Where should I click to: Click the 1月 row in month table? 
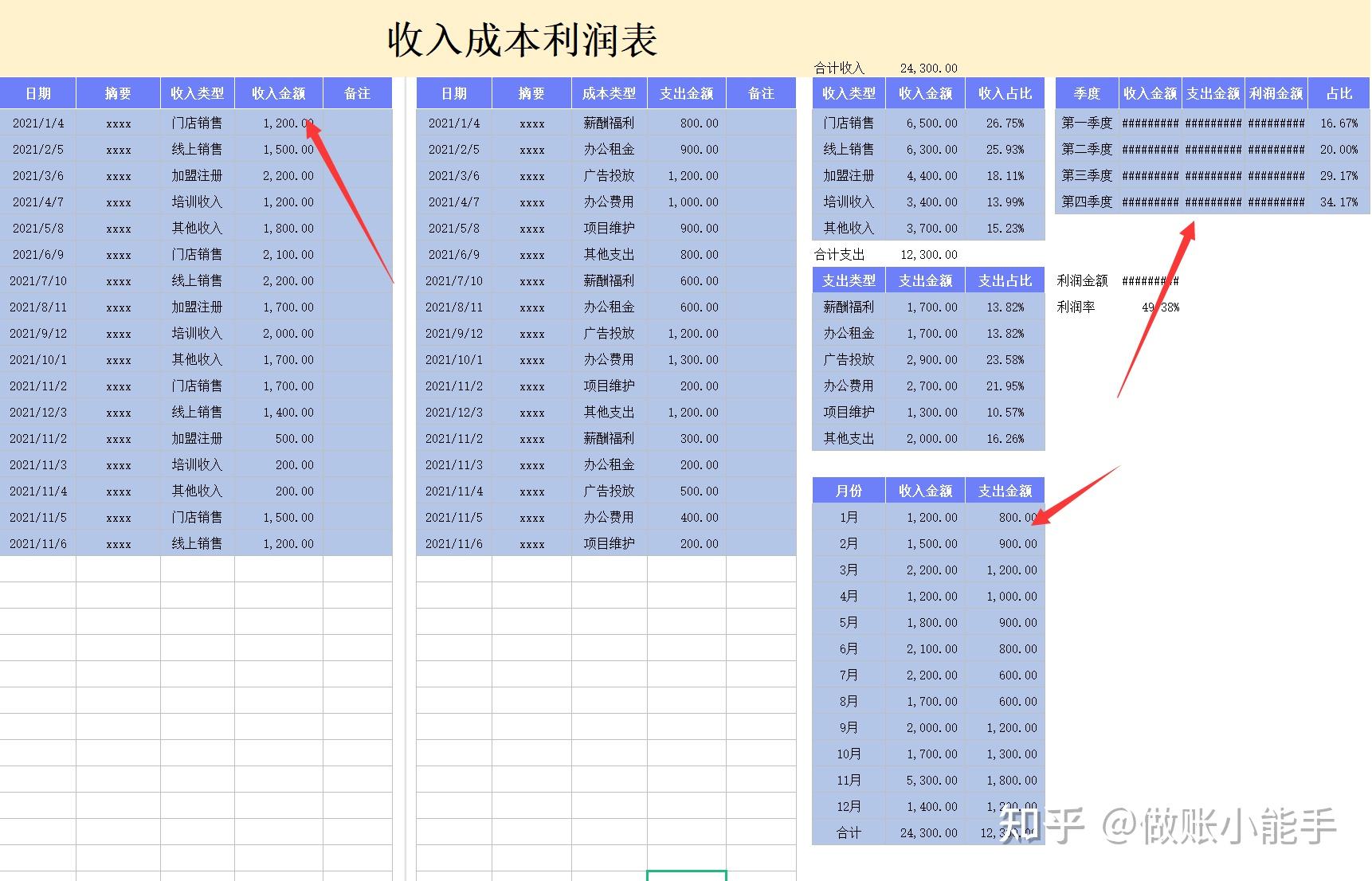tap(849, 517)
